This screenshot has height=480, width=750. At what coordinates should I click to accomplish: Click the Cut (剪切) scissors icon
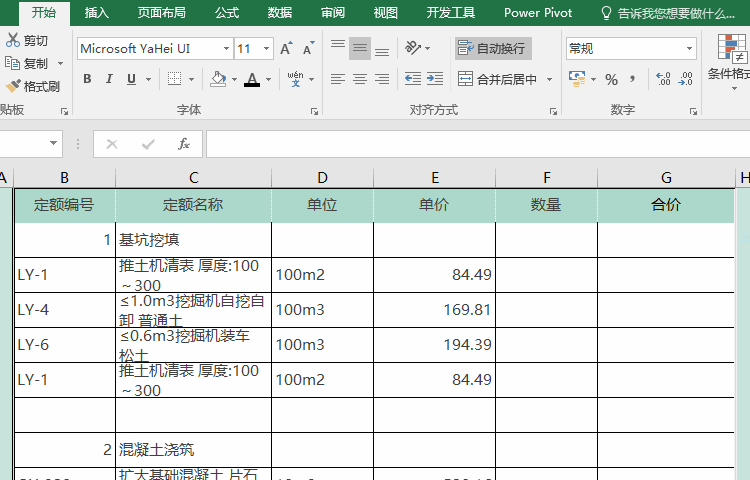(x=13, y=40)
